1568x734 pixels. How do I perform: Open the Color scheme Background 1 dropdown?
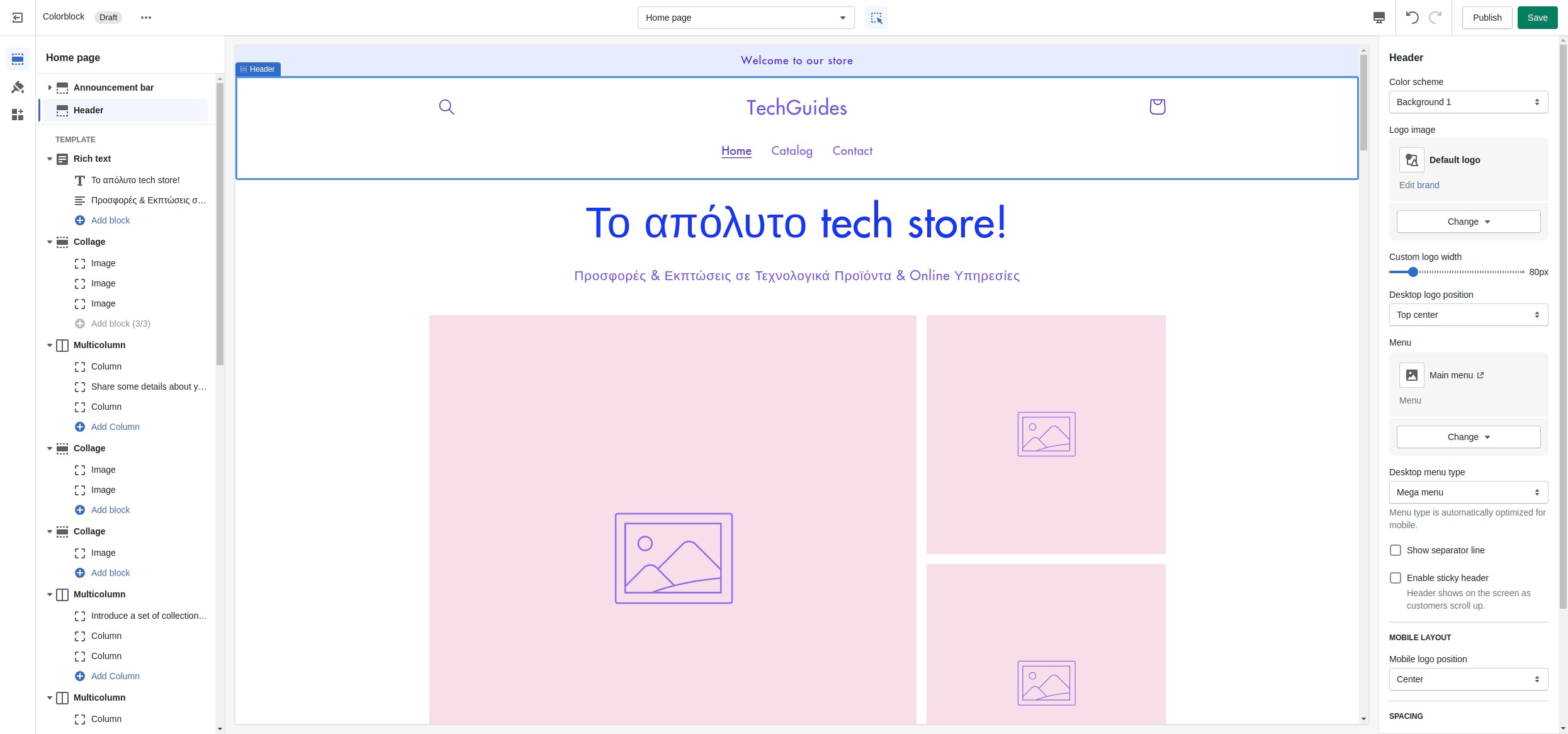1468,102
